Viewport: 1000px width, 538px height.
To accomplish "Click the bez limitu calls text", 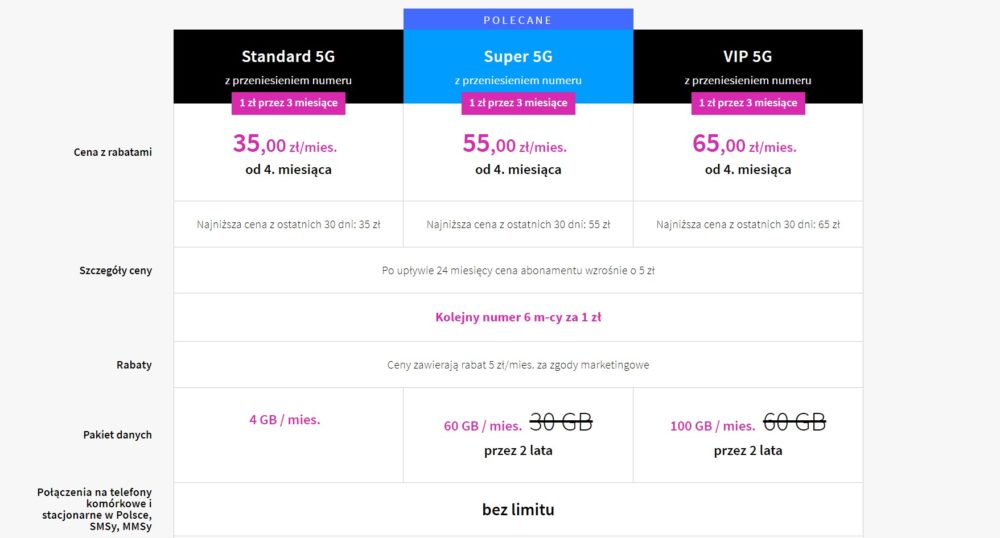I will coord(518,509).
